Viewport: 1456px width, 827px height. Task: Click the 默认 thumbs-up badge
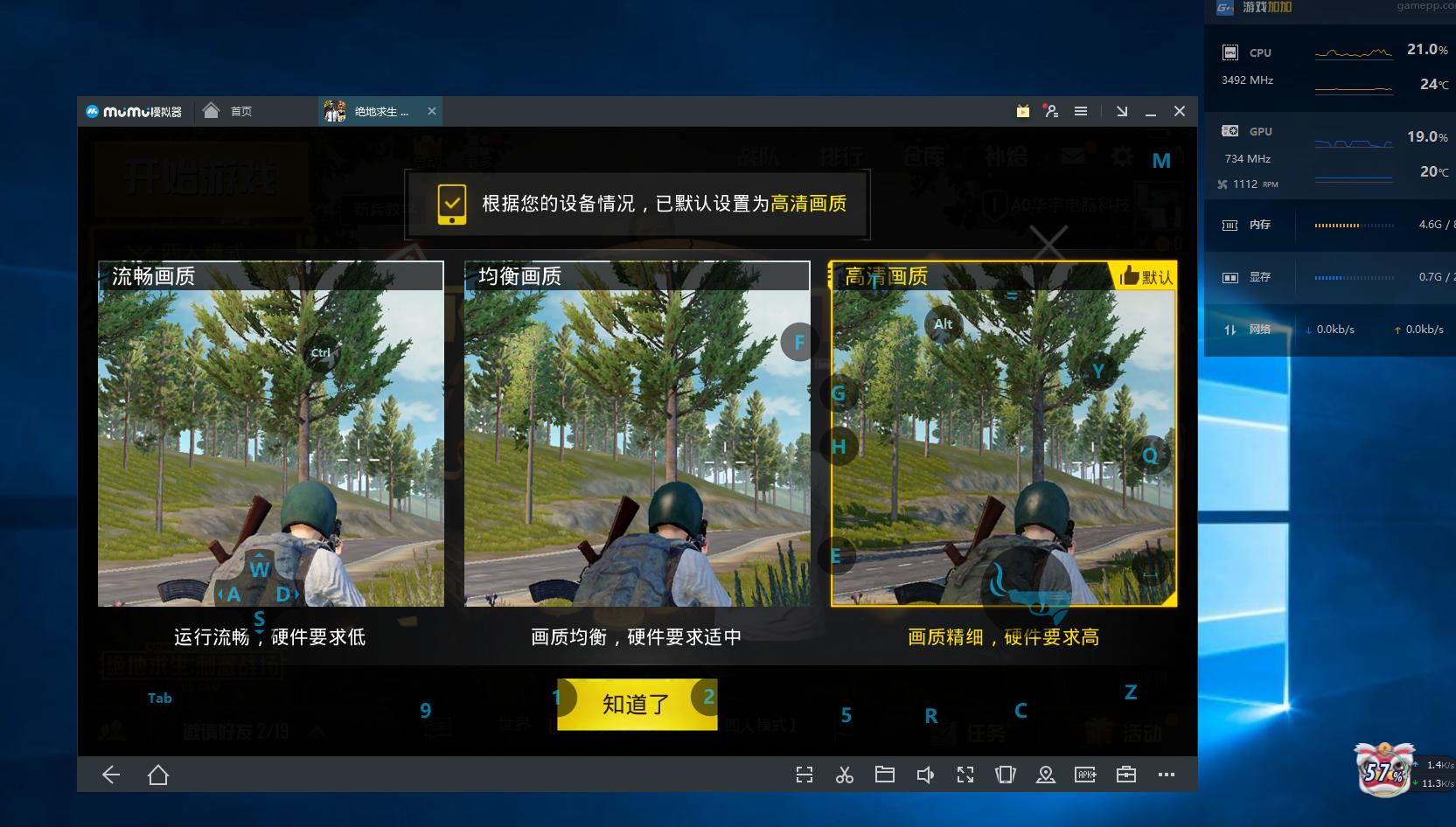coord(1146,276)
